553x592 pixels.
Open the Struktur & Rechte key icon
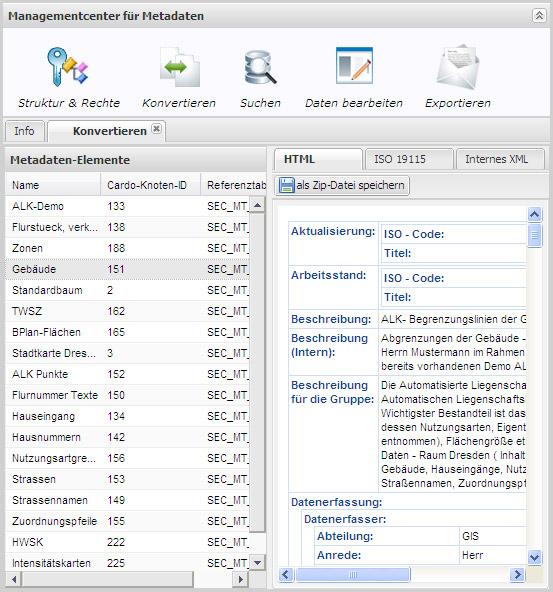(x=67, y=67)
